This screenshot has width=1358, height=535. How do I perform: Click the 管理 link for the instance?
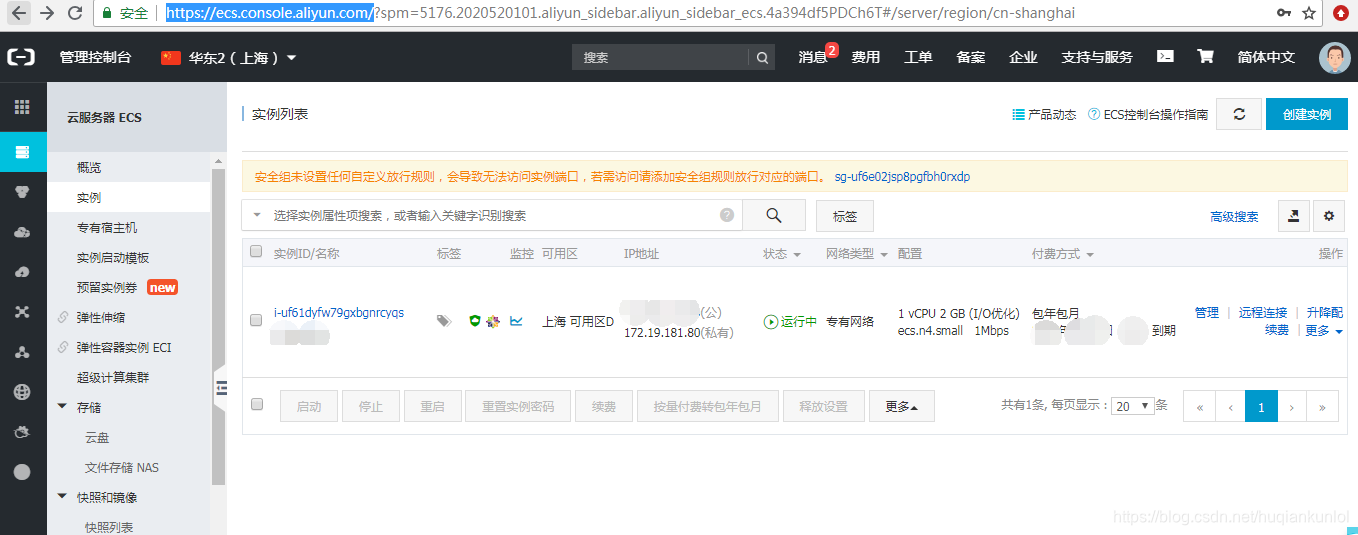pos(1207,313)
